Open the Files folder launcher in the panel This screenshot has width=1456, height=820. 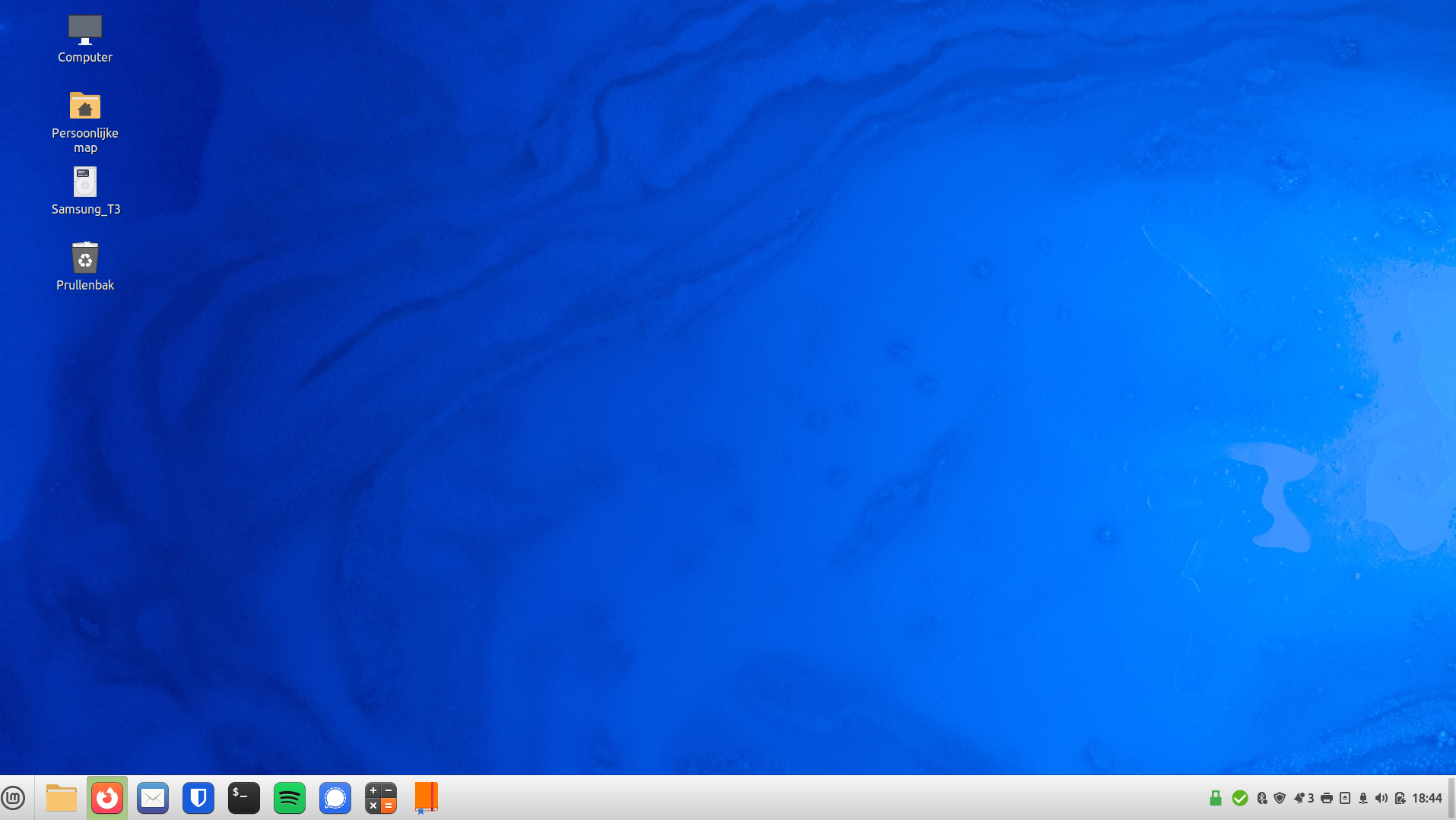[62, 798]
